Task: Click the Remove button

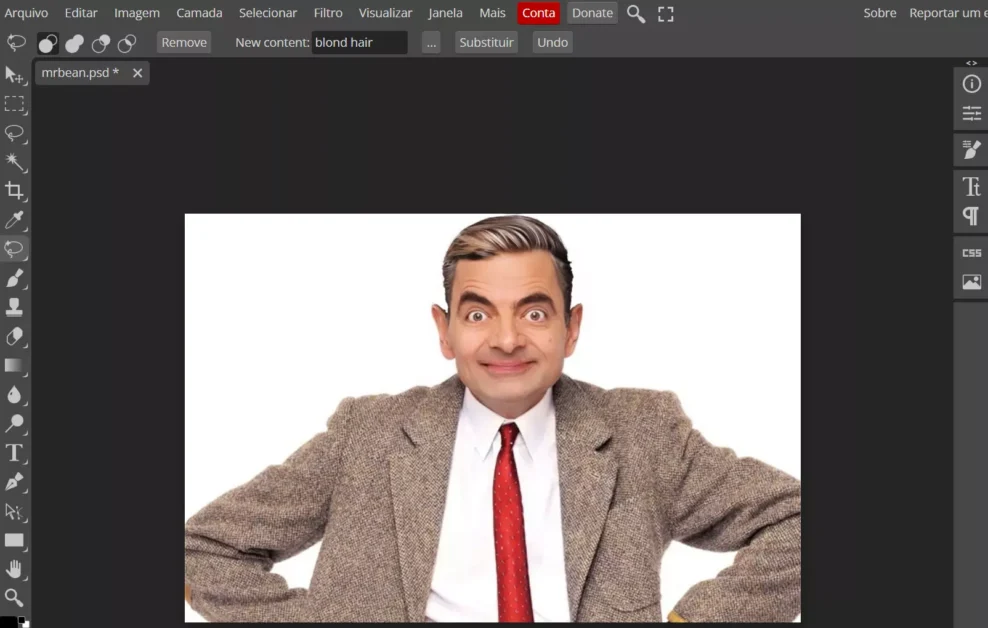Action: [x=184, y=42]
